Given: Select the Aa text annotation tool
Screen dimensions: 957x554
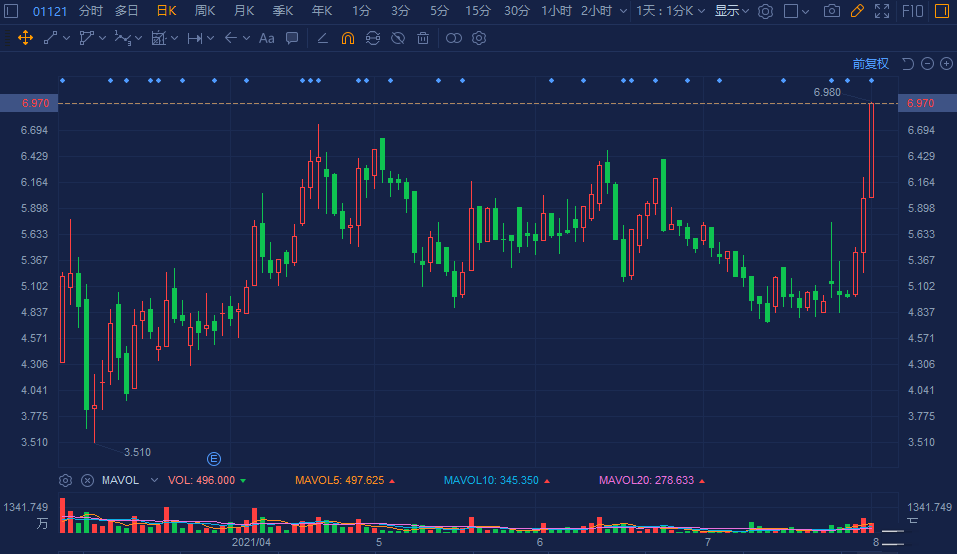Looking at the screenshot, I should (x=267, y=38).
